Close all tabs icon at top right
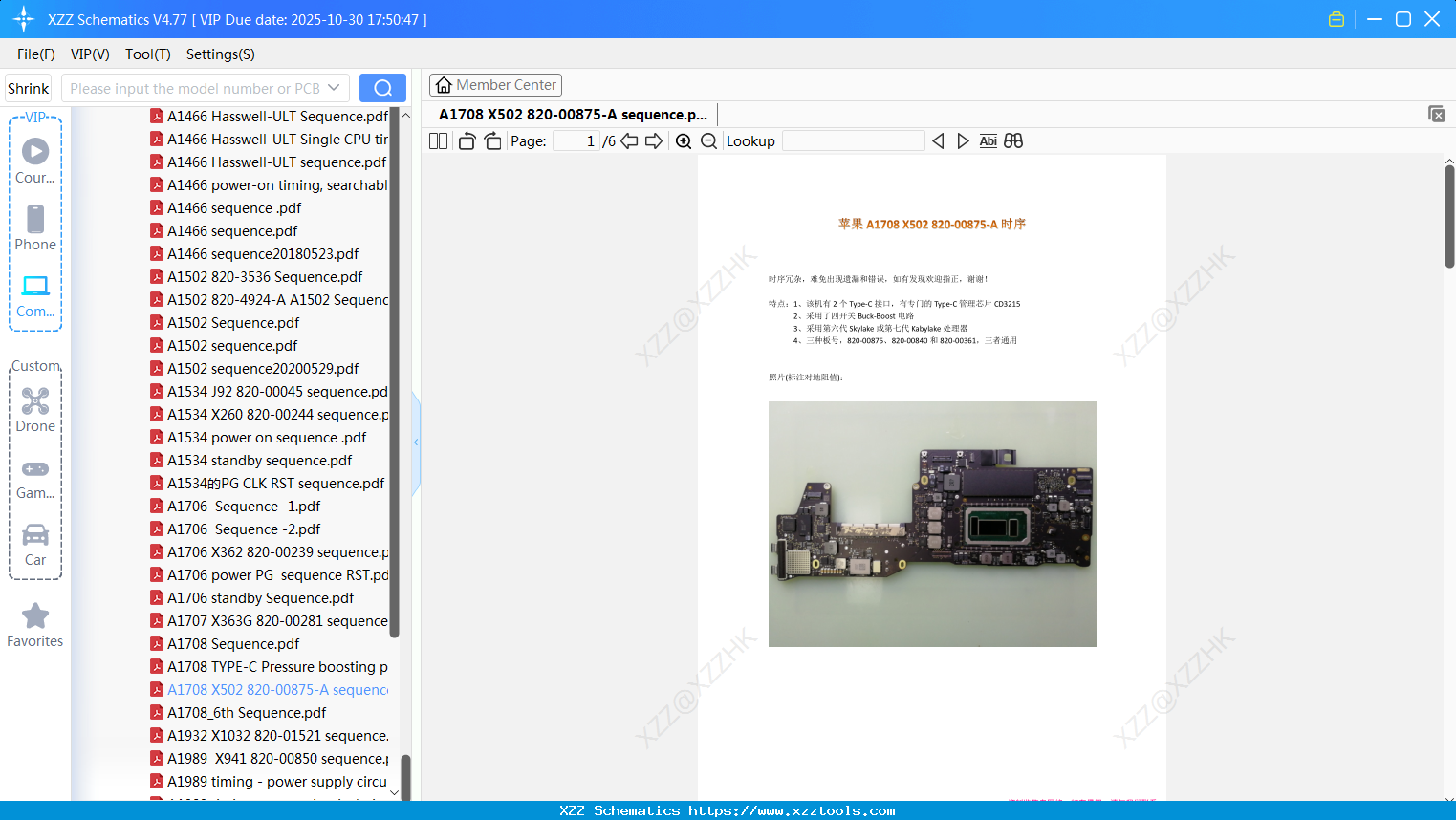This screenshot has width=1456, height=820. click(x=1437, y=114)
